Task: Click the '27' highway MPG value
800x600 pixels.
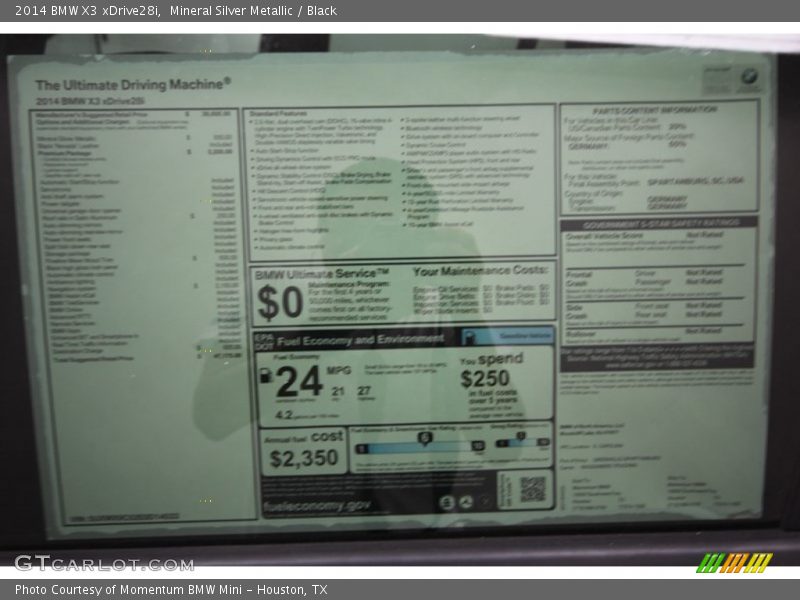Action: click(364, 391)
